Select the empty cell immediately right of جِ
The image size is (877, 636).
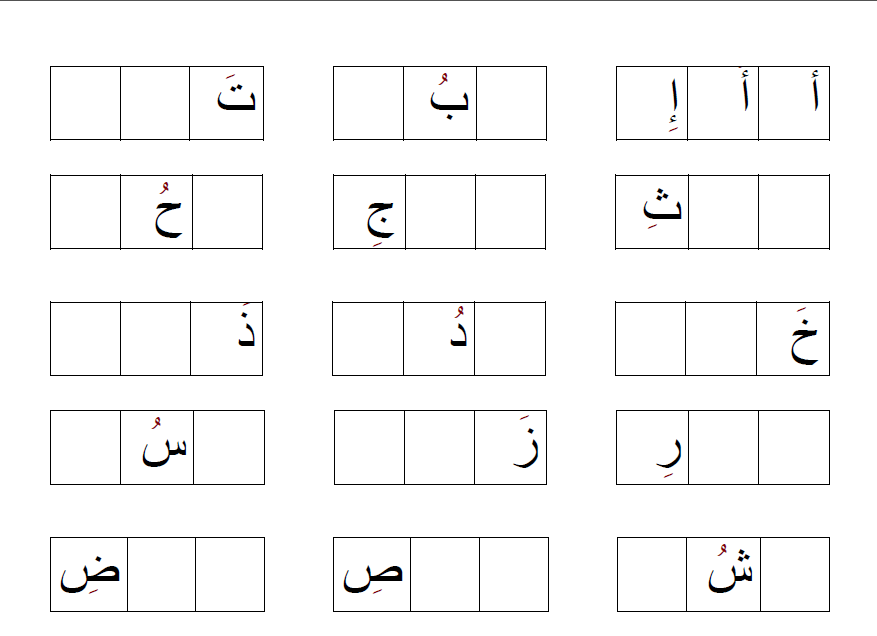tap(440, 212)
